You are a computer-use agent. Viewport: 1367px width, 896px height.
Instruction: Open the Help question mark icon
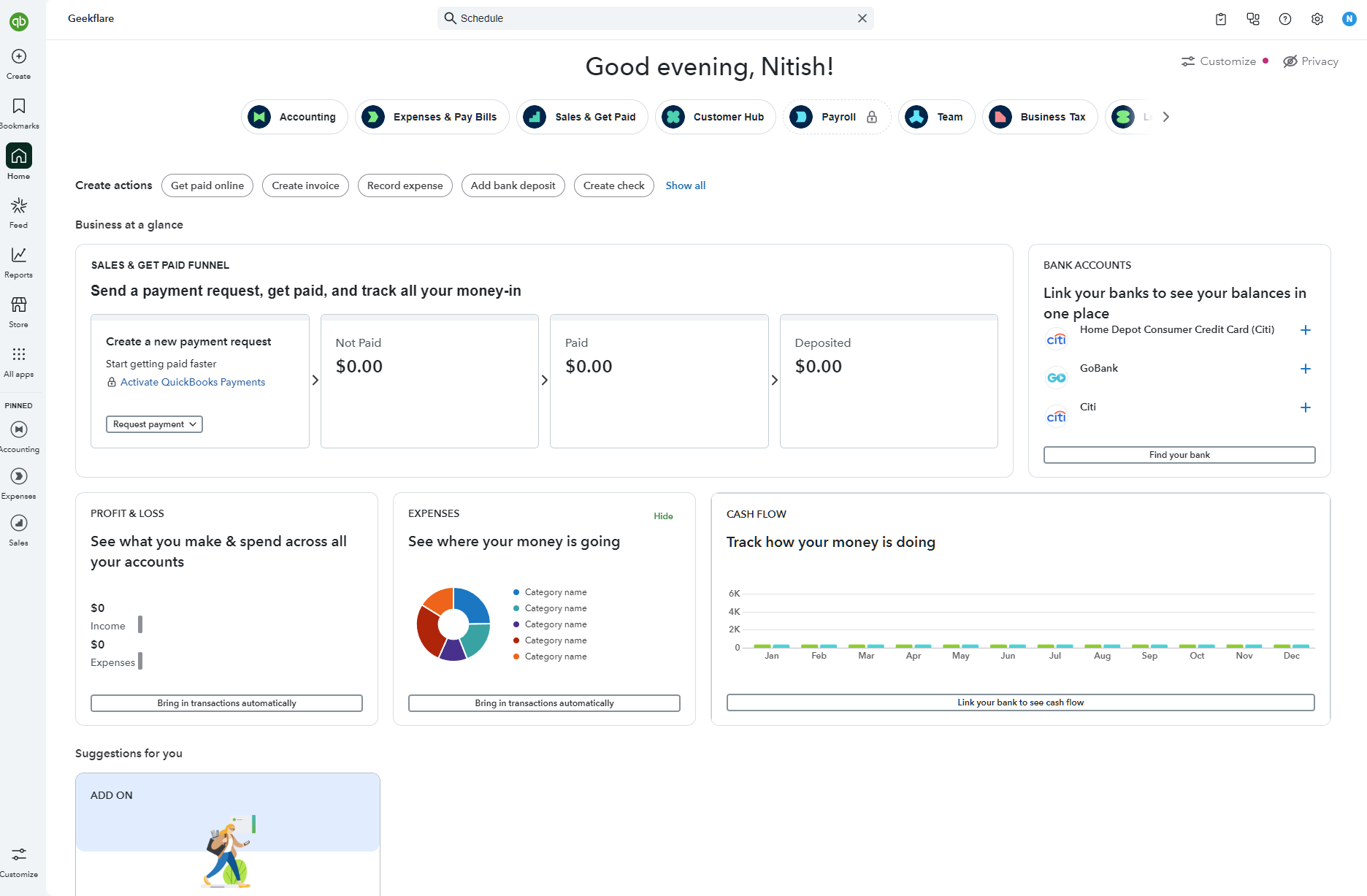[1285, 19]
